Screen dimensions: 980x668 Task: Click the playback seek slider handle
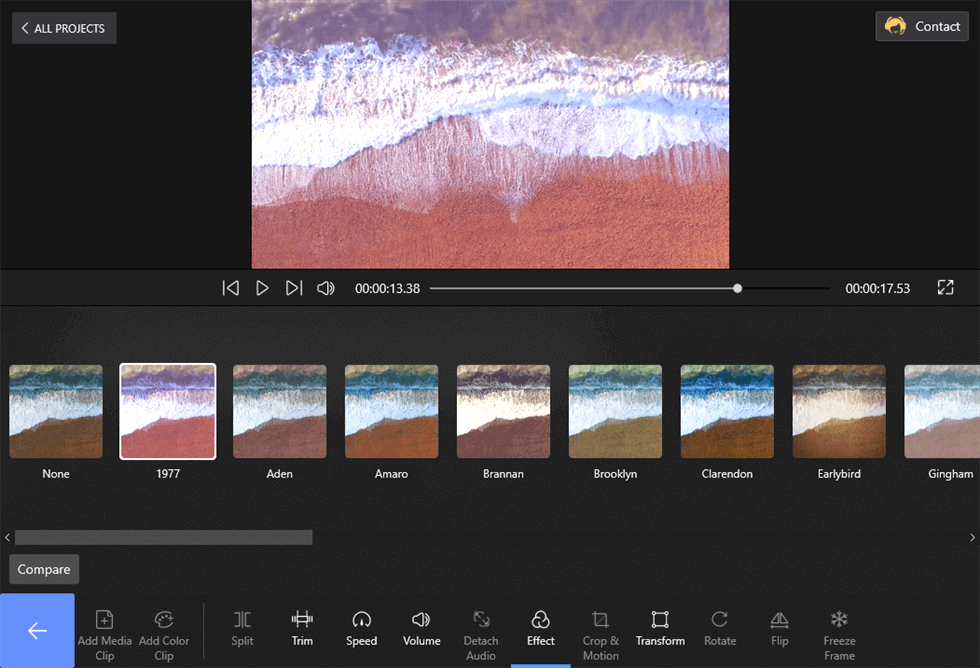pyautogui.click(x=738, y=289)
